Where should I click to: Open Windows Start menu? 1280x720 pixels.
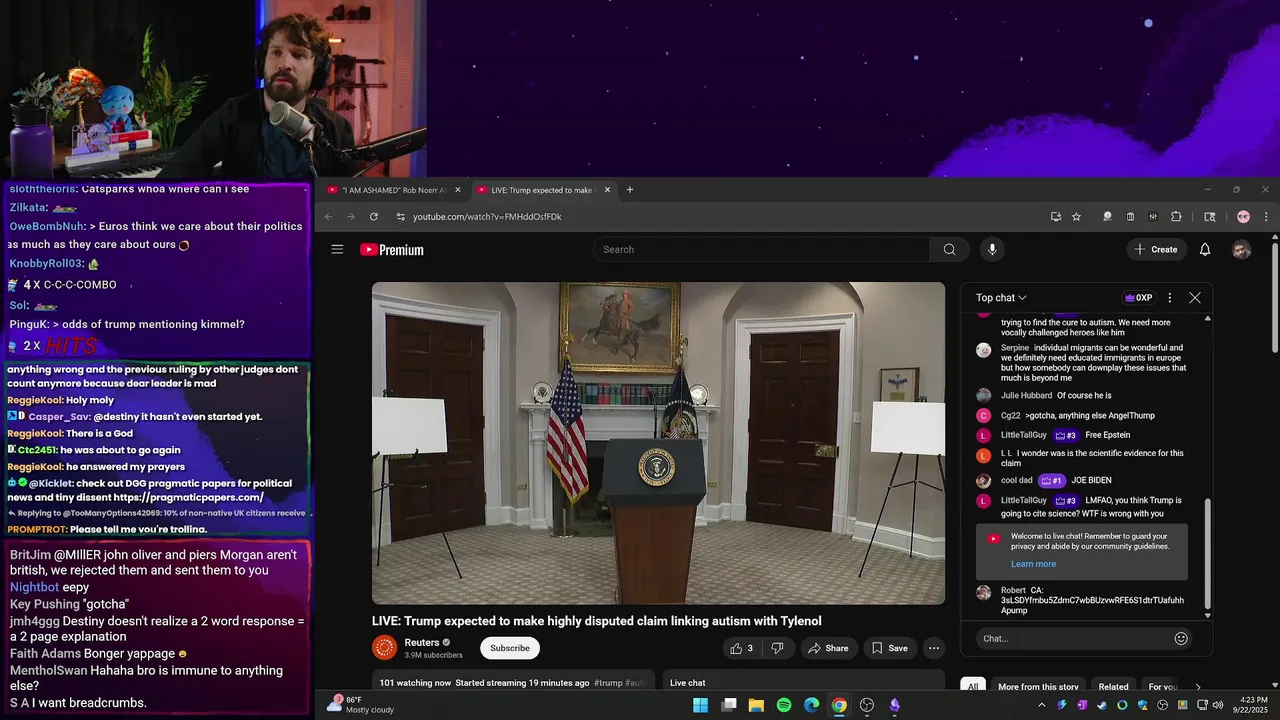700,705
